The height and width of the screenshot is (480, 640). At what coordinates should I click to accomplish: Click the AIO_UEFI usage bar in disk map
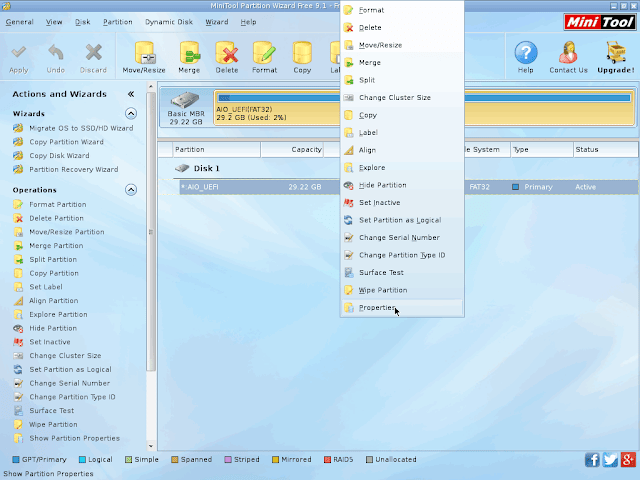(424, 98)
